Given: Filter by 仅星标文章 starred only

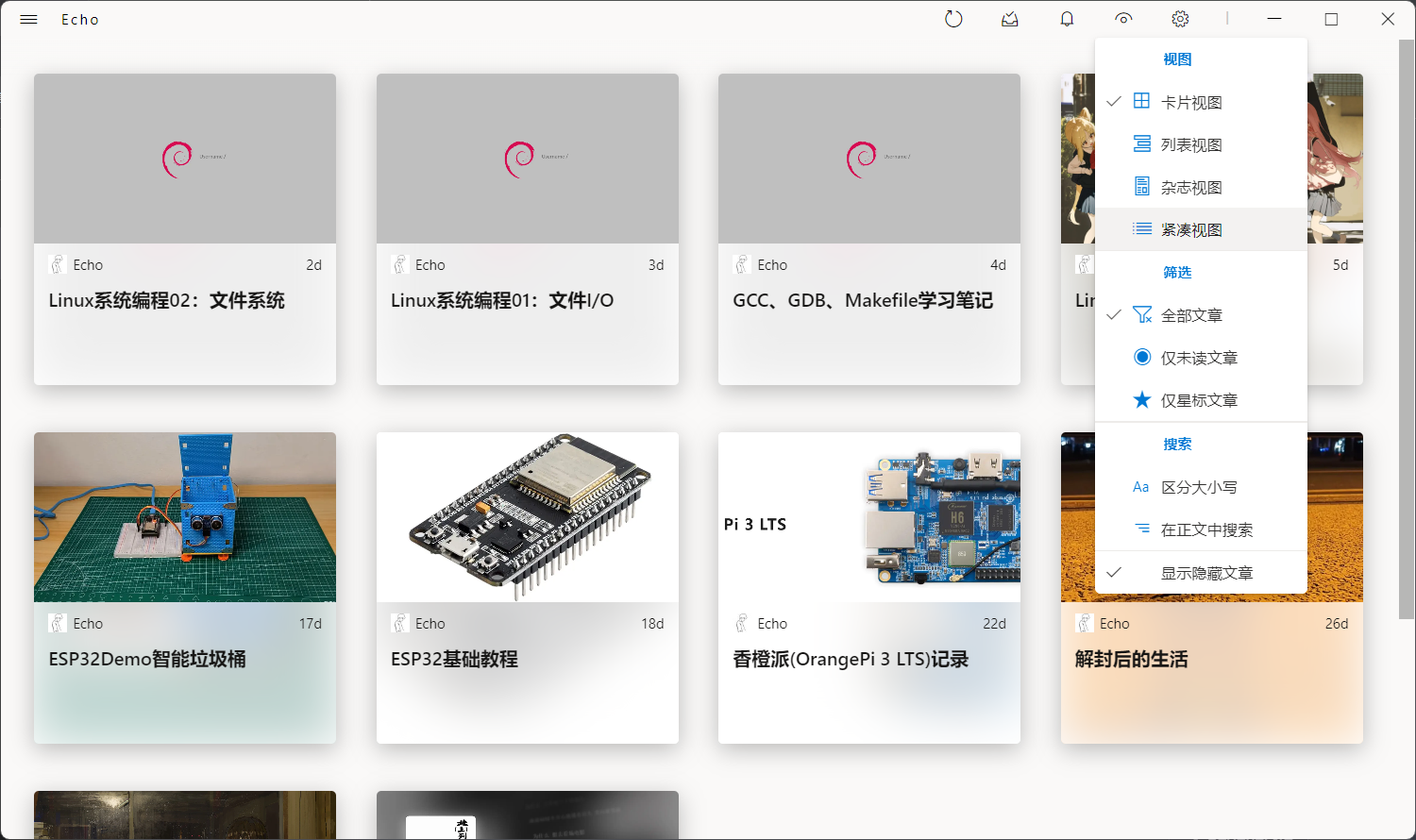Looking at the screenshot, I should click(x=1199, y=400).
